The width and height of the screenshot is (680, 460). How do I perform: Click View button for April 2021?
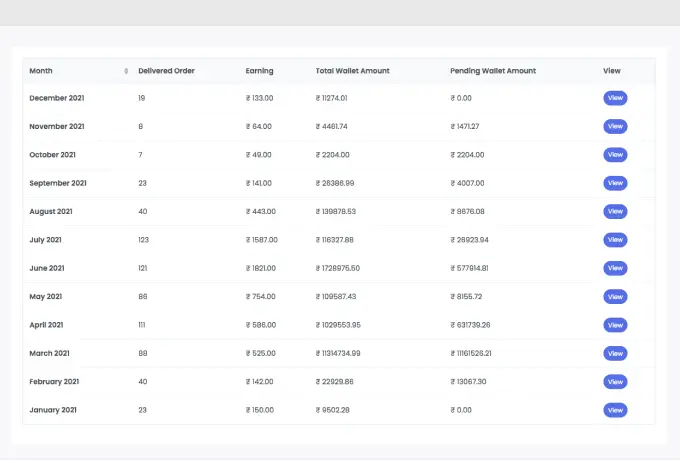[x=615, y=325]
